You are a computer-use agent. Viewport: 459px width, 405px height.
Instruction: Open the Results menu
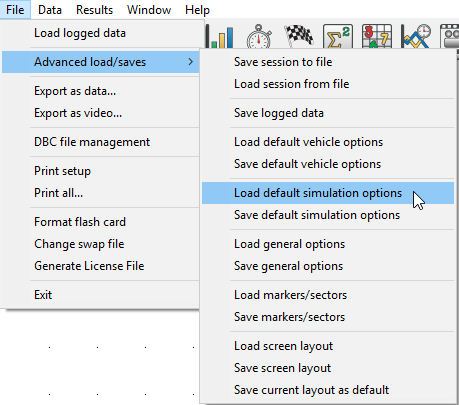pos(94,10)
